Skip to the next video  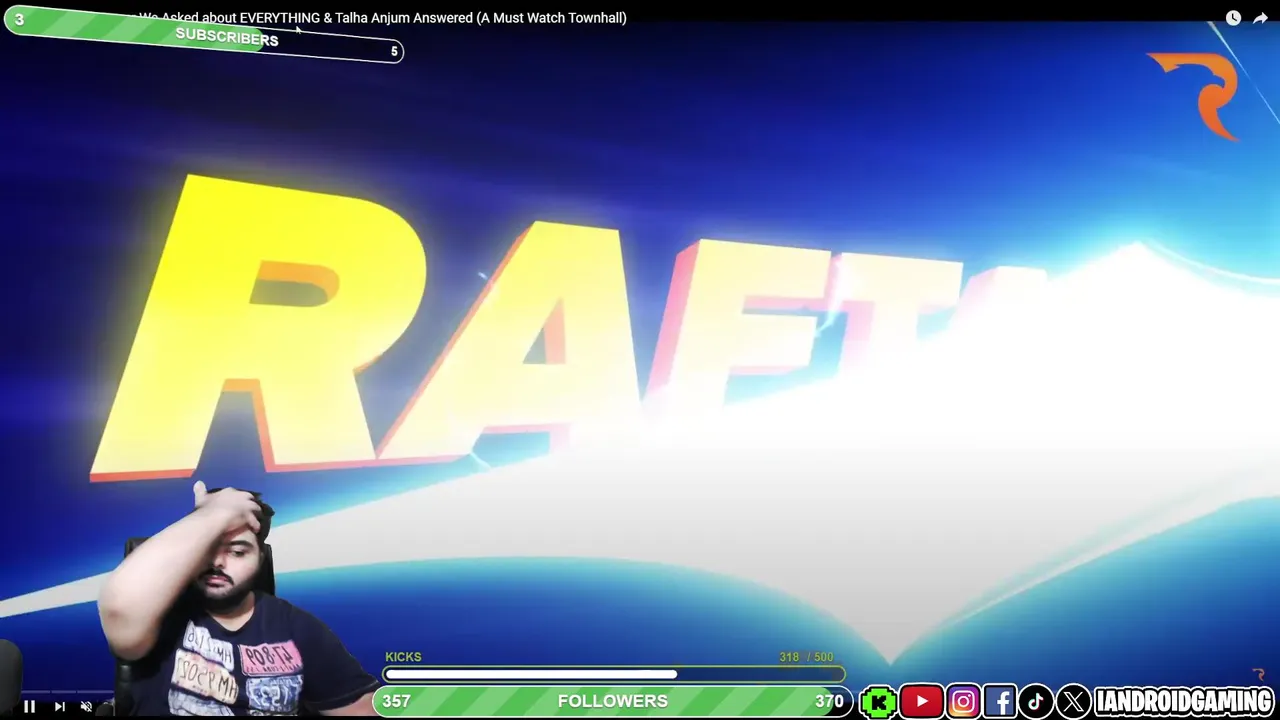point(59,707)
